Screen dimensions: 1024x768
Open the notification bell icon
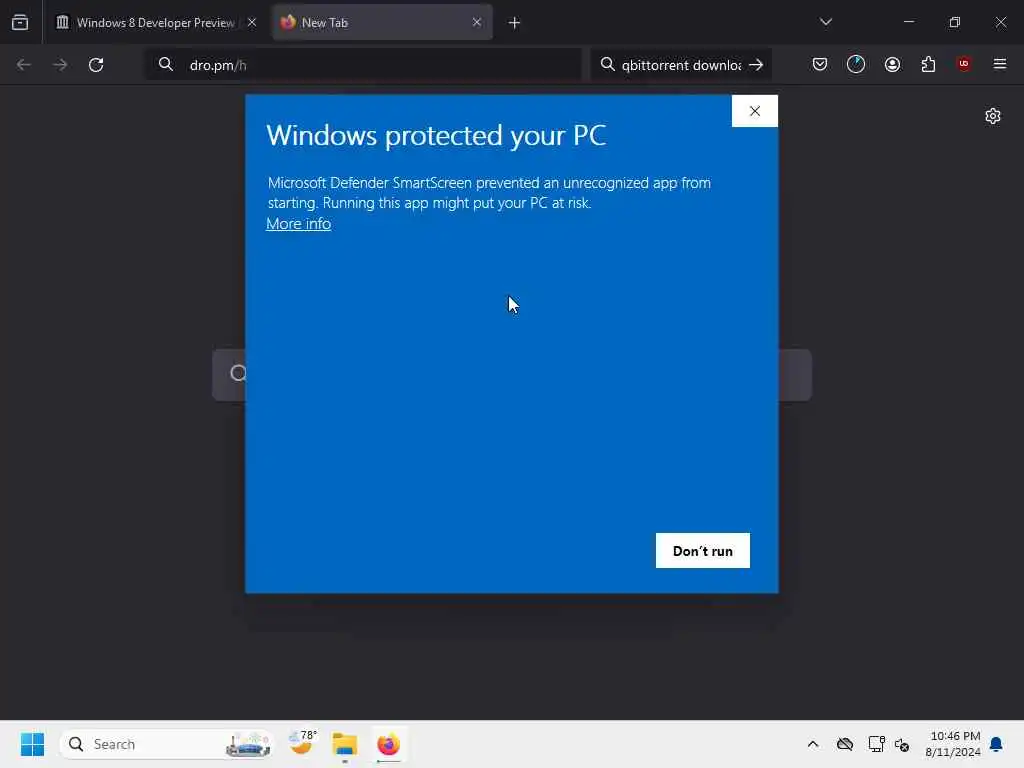[x=997, y=744]
